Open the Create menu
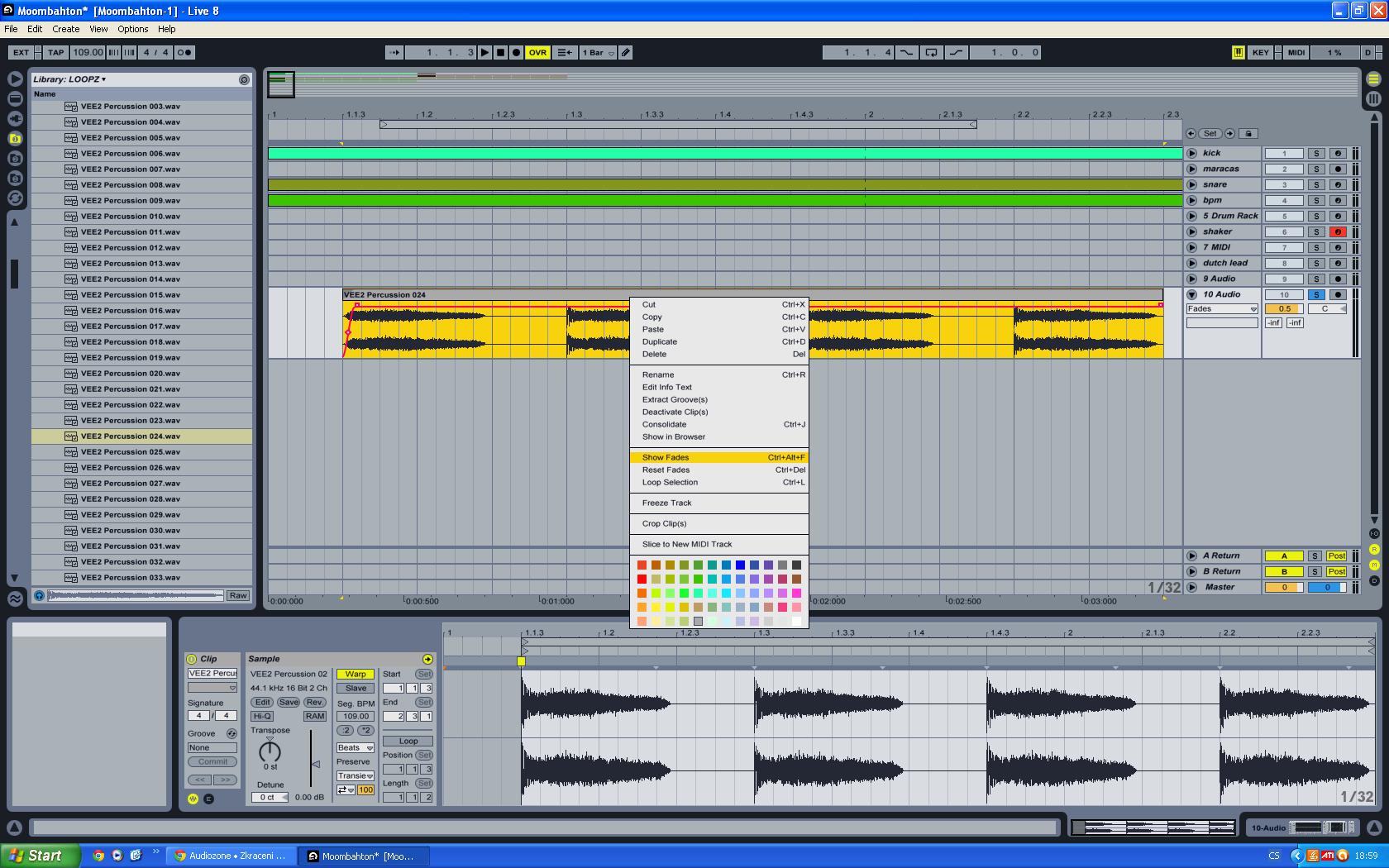This screenshot has width=1389, height=868. pyautogui.click(x=65, y=29)
